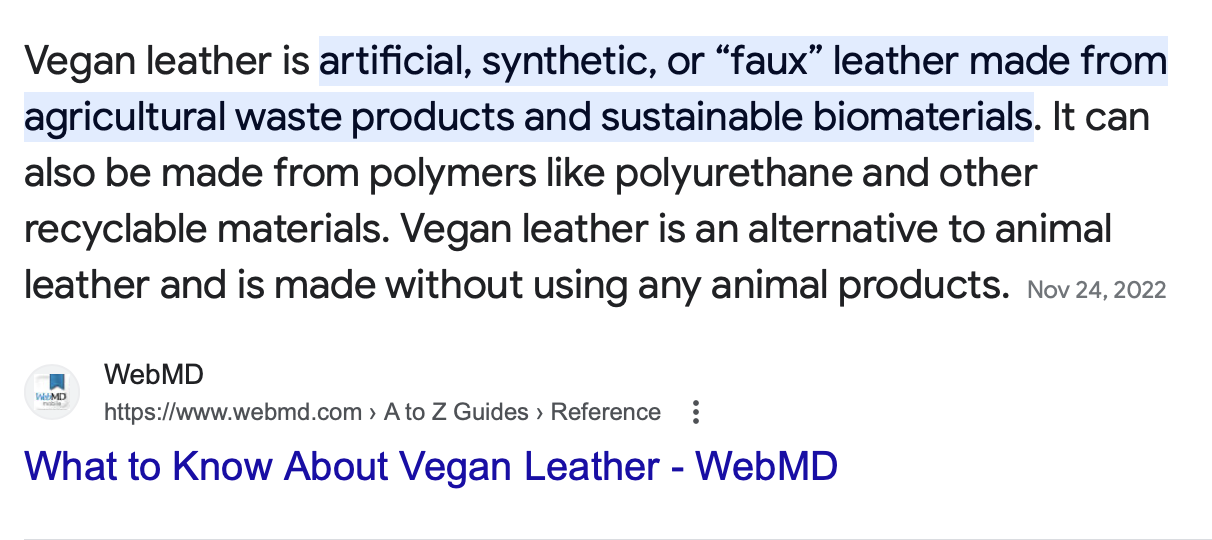The image size is (1212, 540).
Task: Click the https://www.webmd.com URL text
Action: 233,412
